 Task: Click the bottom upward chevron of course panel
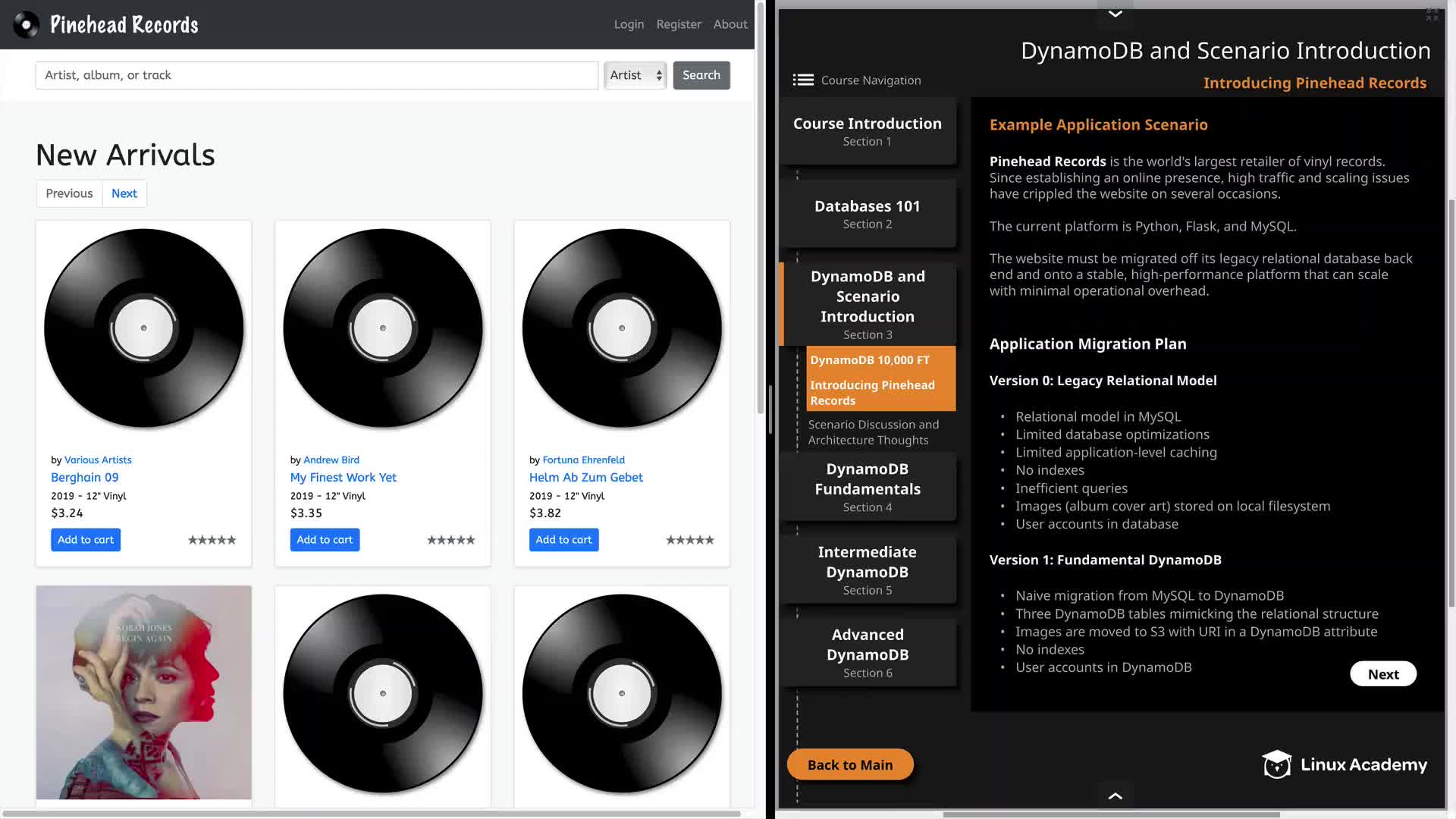[x=1115, y=795]
